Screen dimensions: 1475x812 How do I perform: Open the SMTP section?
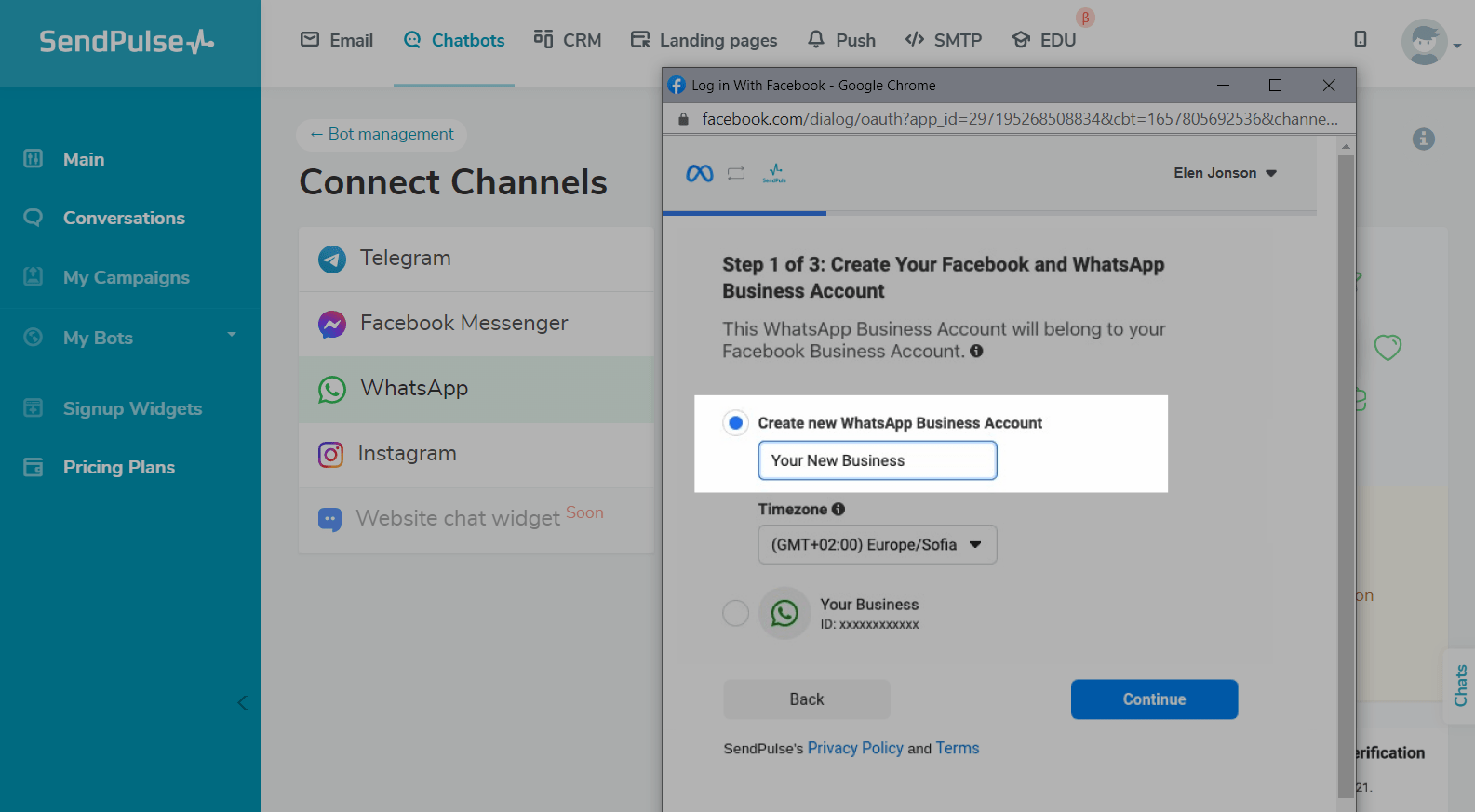pos(944,40)
